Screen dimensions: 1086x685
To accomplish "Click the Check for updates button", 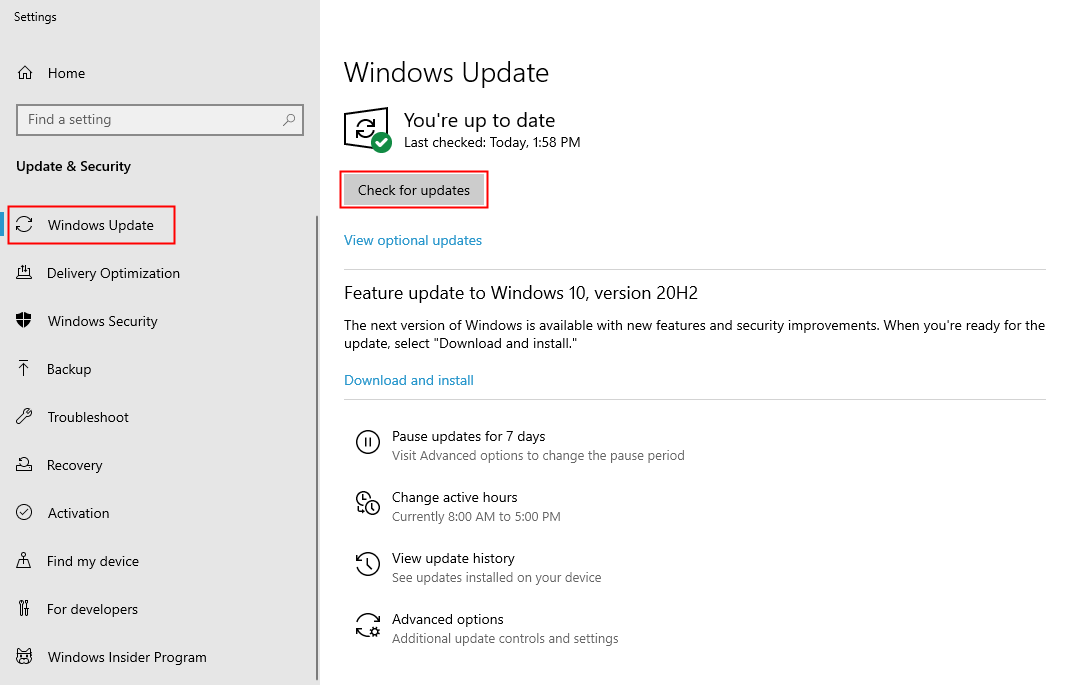I will 413,190.
